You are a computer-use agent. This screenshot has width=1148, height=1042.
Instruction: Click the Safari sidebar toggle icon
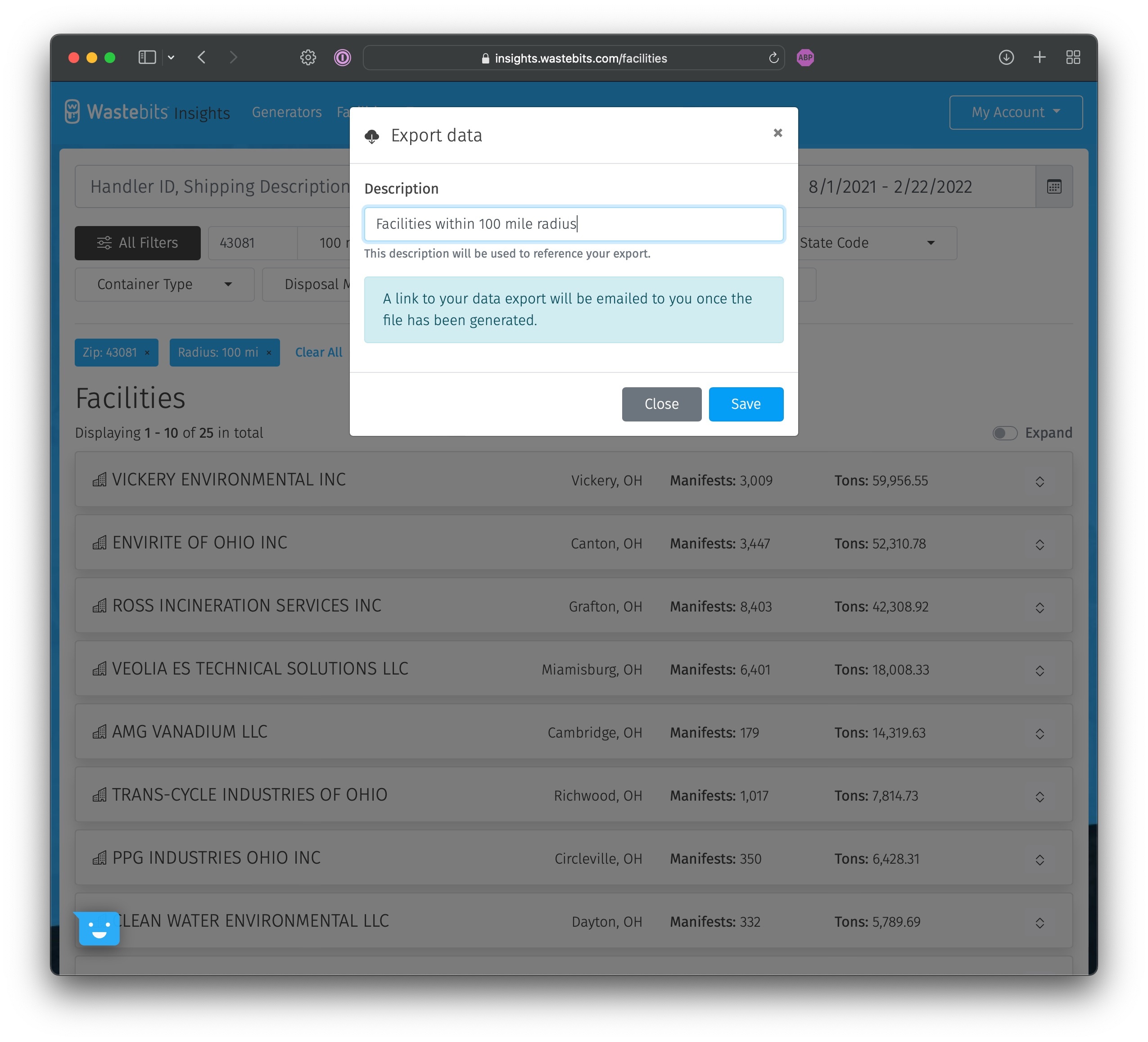[x=147, y=58]
